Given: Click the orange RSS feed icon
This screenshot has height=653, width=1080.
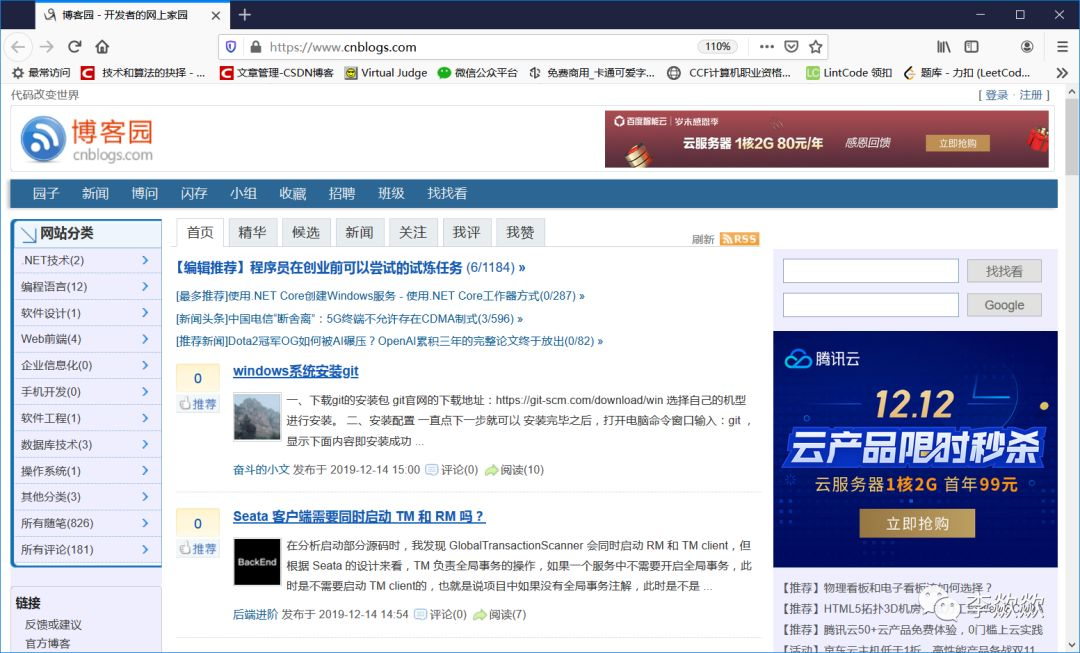Looking at the screenshot, I should (739, 239).
